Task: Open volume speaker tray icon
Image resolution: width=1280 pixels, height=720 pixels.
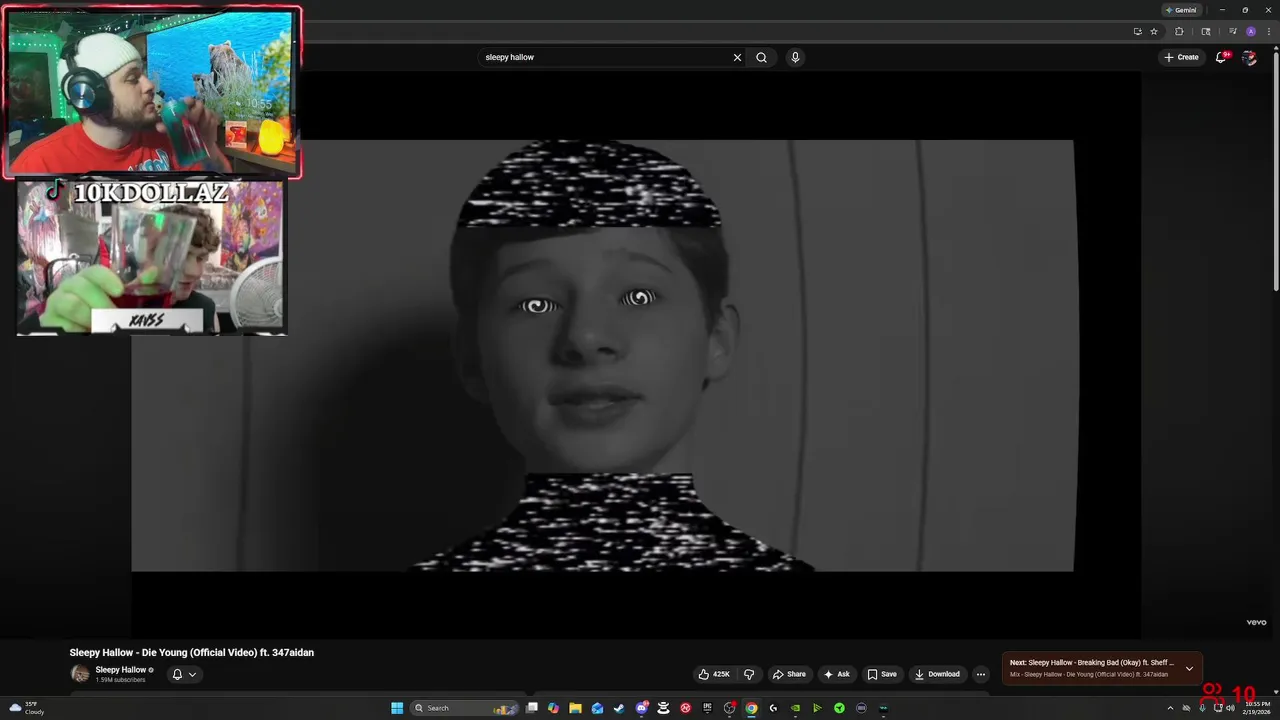Action: 1230,708
